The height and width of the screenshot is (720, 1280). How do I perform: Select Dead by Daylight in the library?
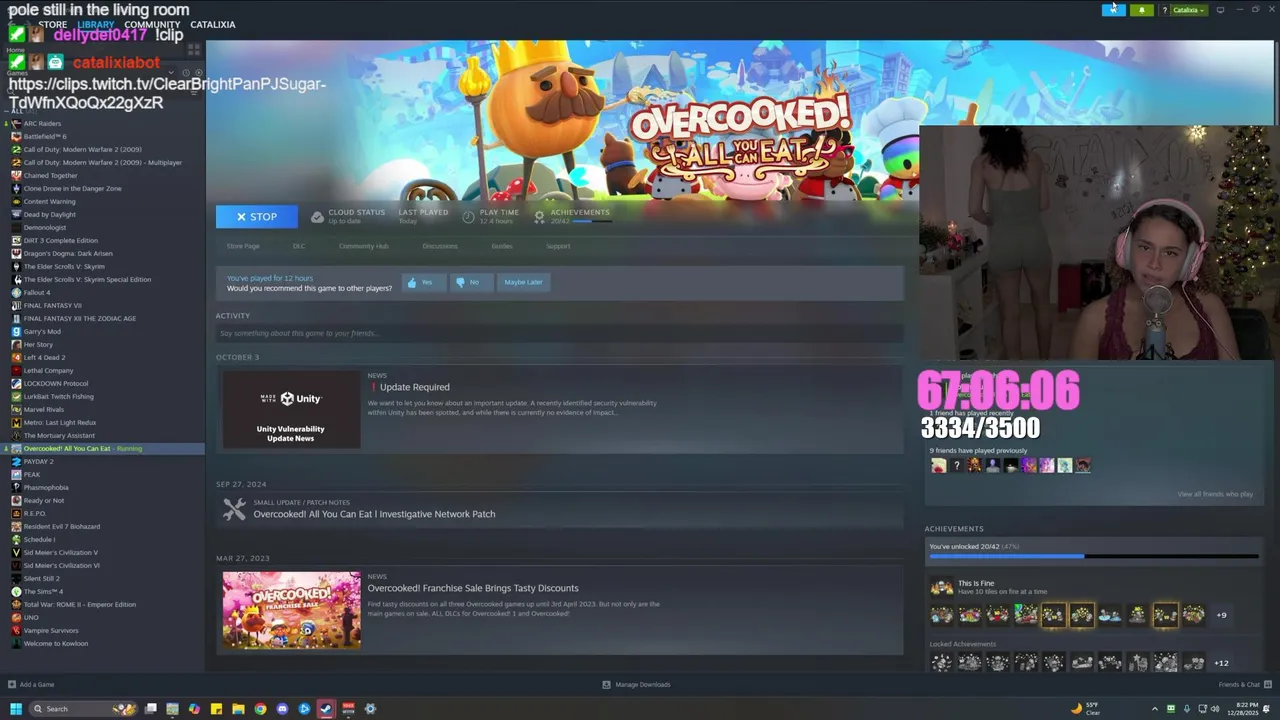49,214
